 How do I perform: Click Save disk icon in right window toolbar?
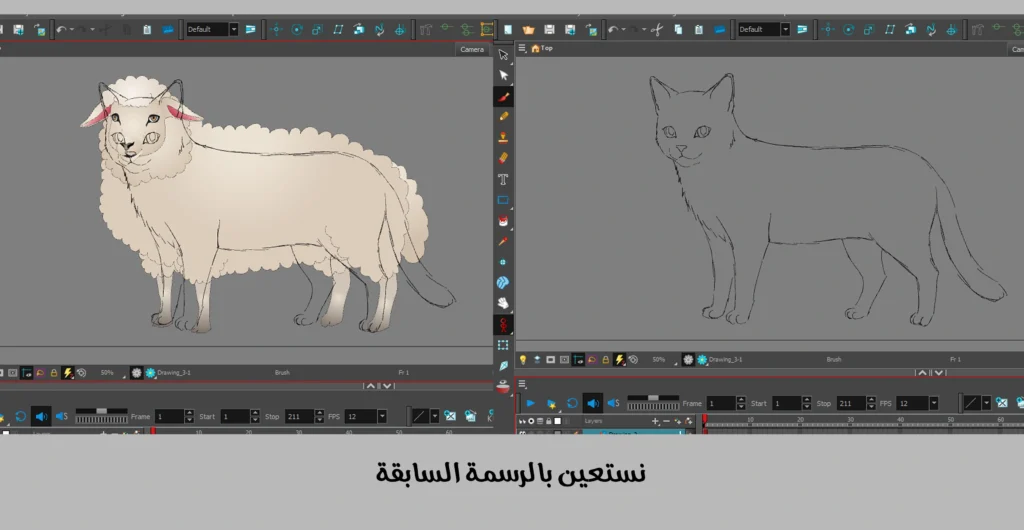tap(549, 29)
